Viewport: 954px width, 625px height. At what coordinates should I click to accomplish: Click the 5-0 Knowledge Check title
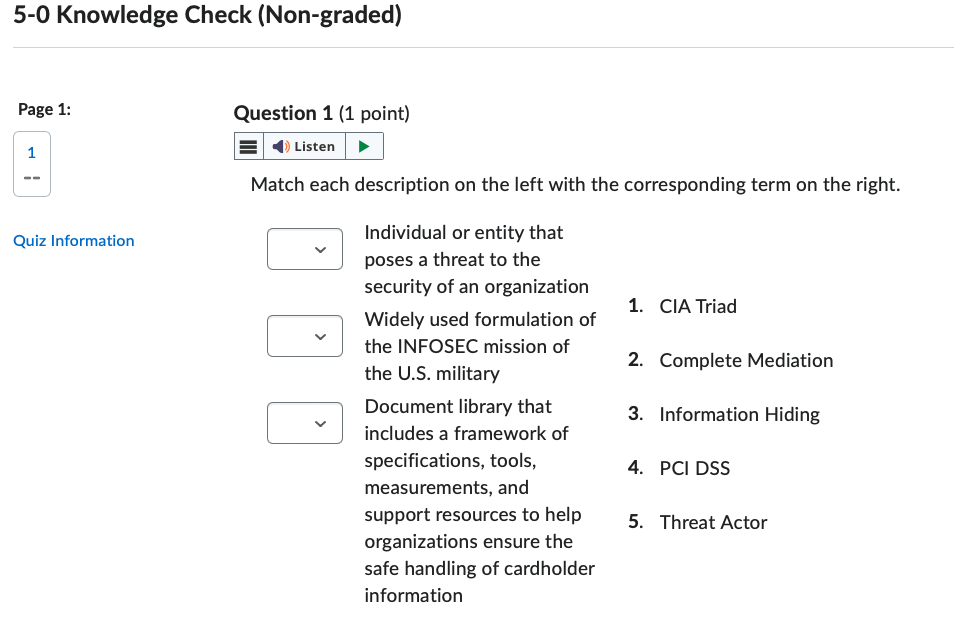[x=206, y=15]
